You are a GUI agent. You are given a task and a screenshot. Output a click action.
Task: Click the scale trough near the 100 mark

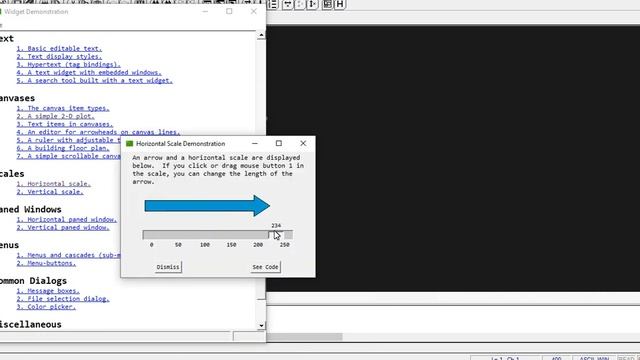pyautogui.click(x=204, y=235)
